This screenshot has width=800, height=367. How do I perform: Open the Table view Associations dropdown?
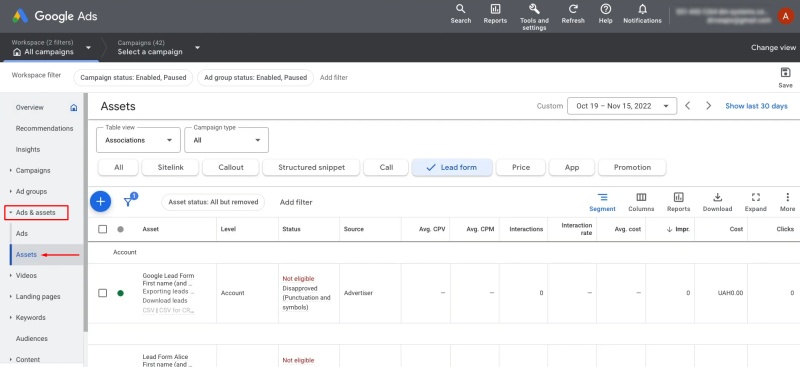pos(138,140)
